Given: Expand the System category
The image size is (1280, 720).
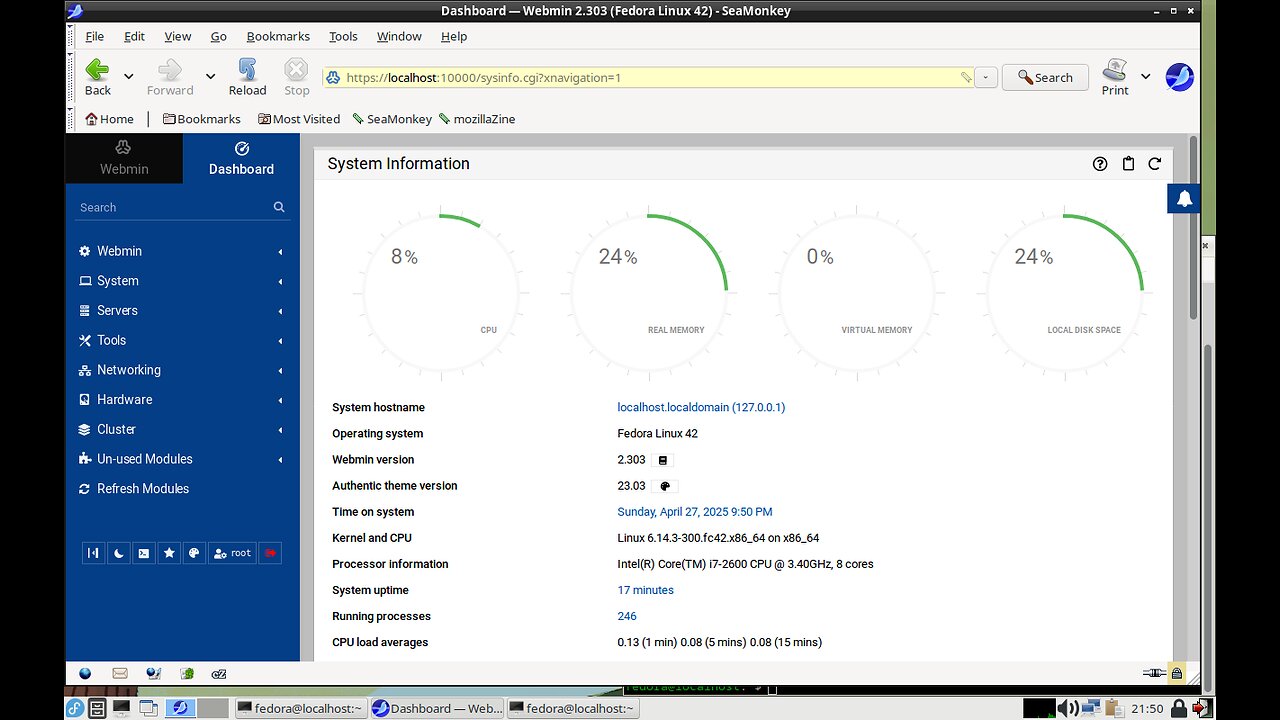Looking at the screenshot, I should [182, 281].
